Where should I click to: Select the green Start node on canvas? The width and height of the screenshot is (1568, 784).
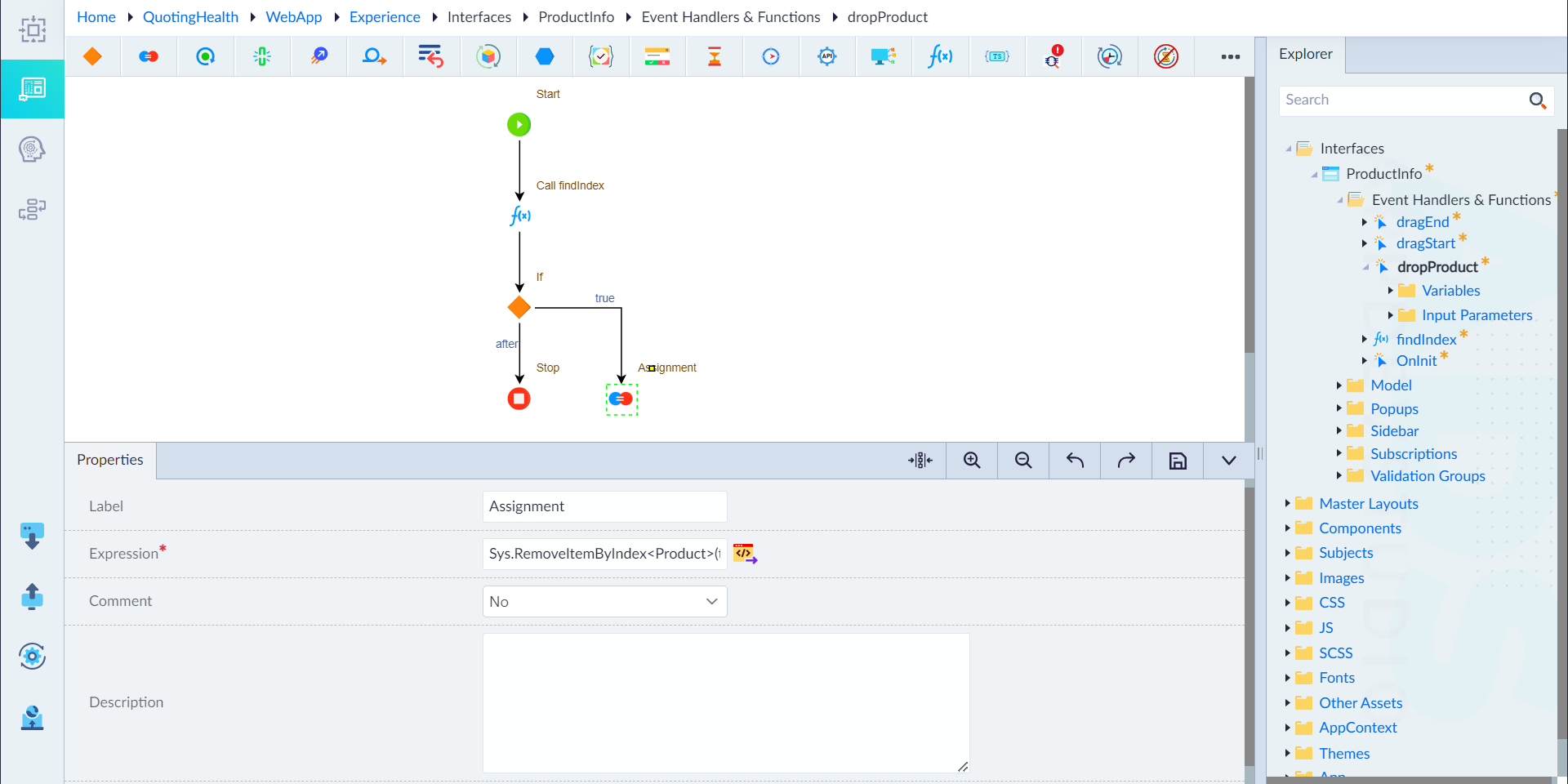coord(519,124)
